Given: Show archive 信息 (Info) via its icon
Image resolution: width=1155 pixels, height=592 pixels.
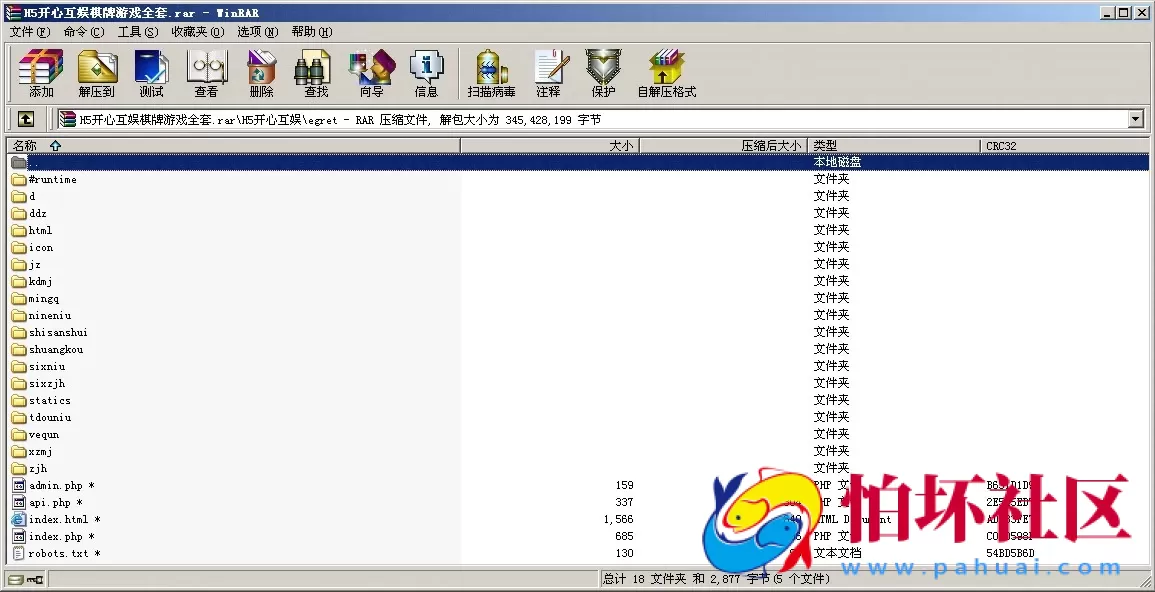Looking at the screenshot, I should (427, 72).
